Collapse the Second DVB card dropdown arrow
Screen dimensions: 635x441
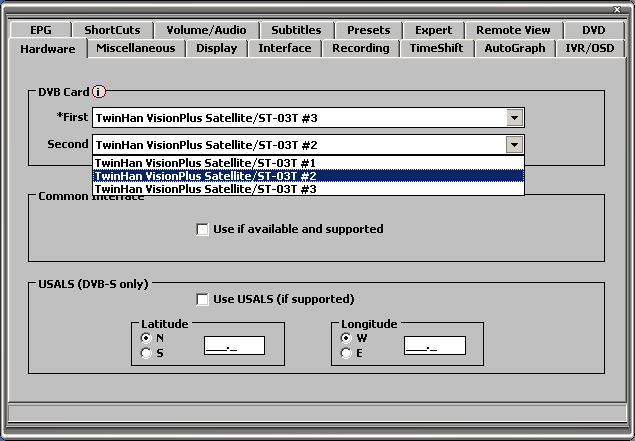[x=514, y=145]
